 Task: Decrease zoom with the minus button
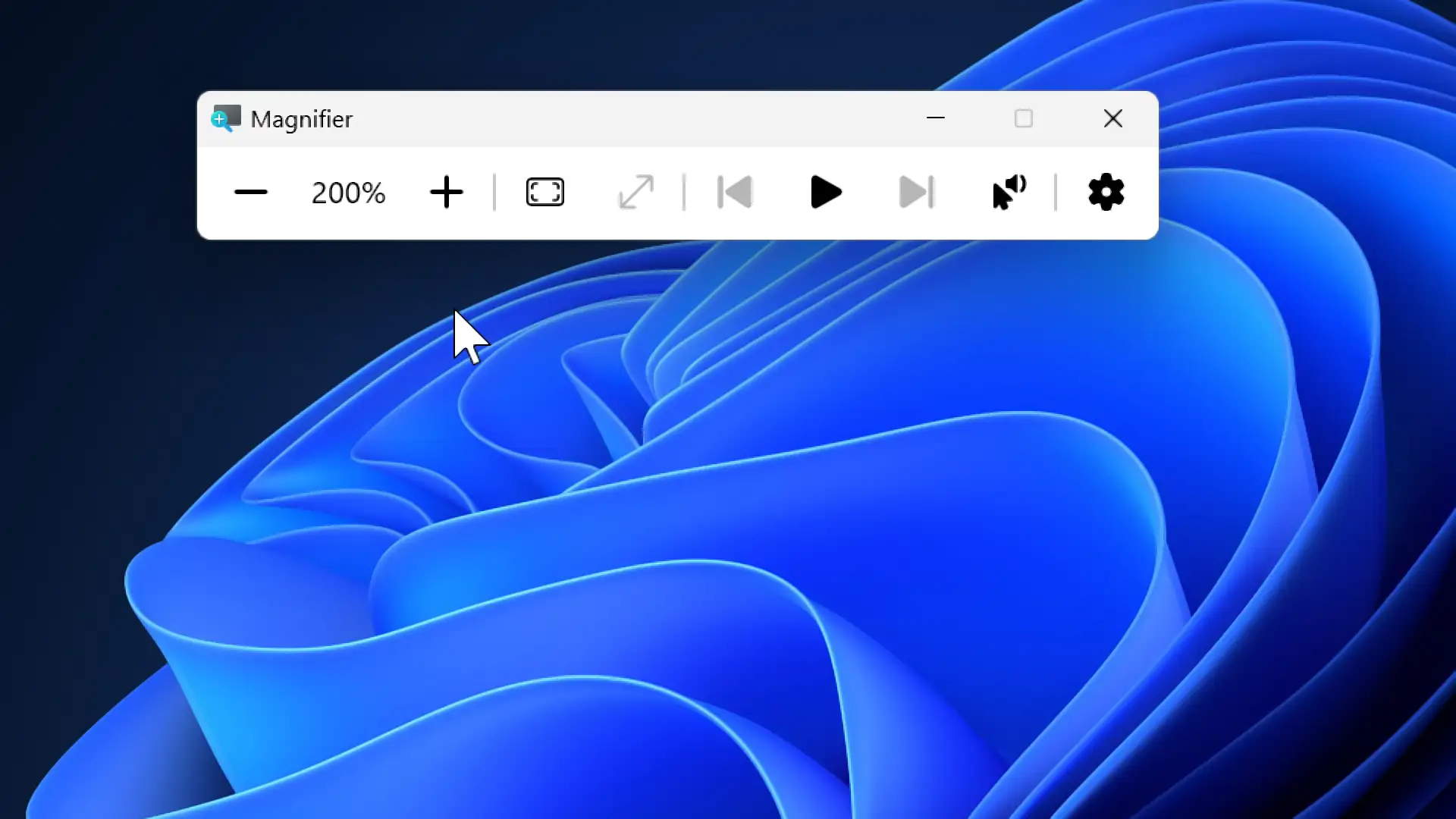tap(250, 193)
